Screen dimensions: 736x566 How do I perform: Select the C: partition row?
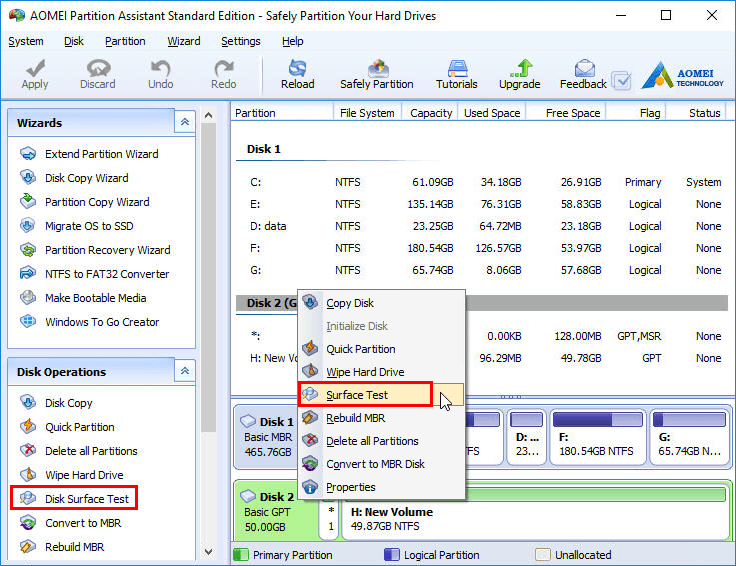point(481,182)
